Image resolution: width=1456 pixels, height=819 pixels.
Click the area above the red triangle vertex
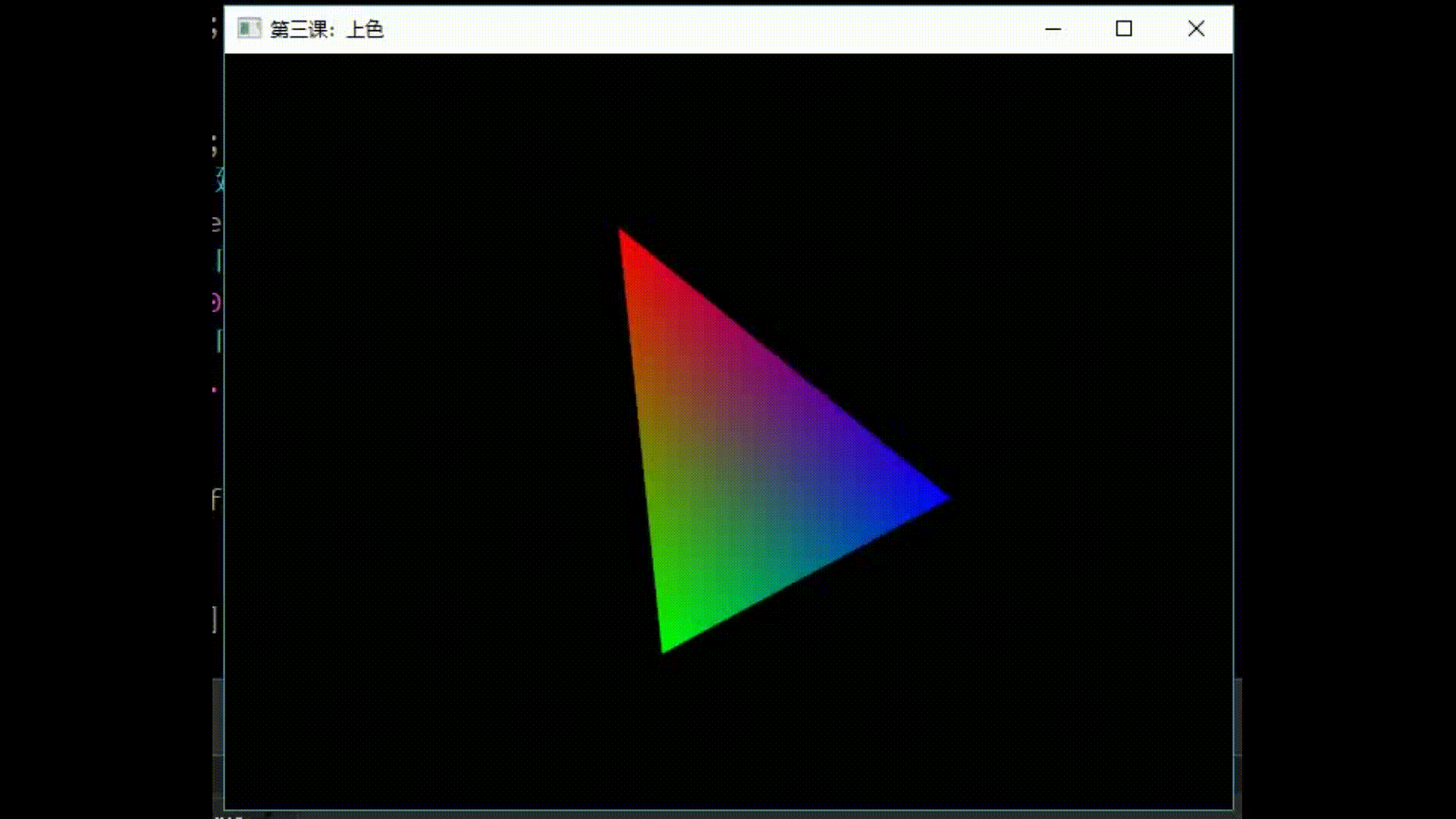tap(622, 152)
